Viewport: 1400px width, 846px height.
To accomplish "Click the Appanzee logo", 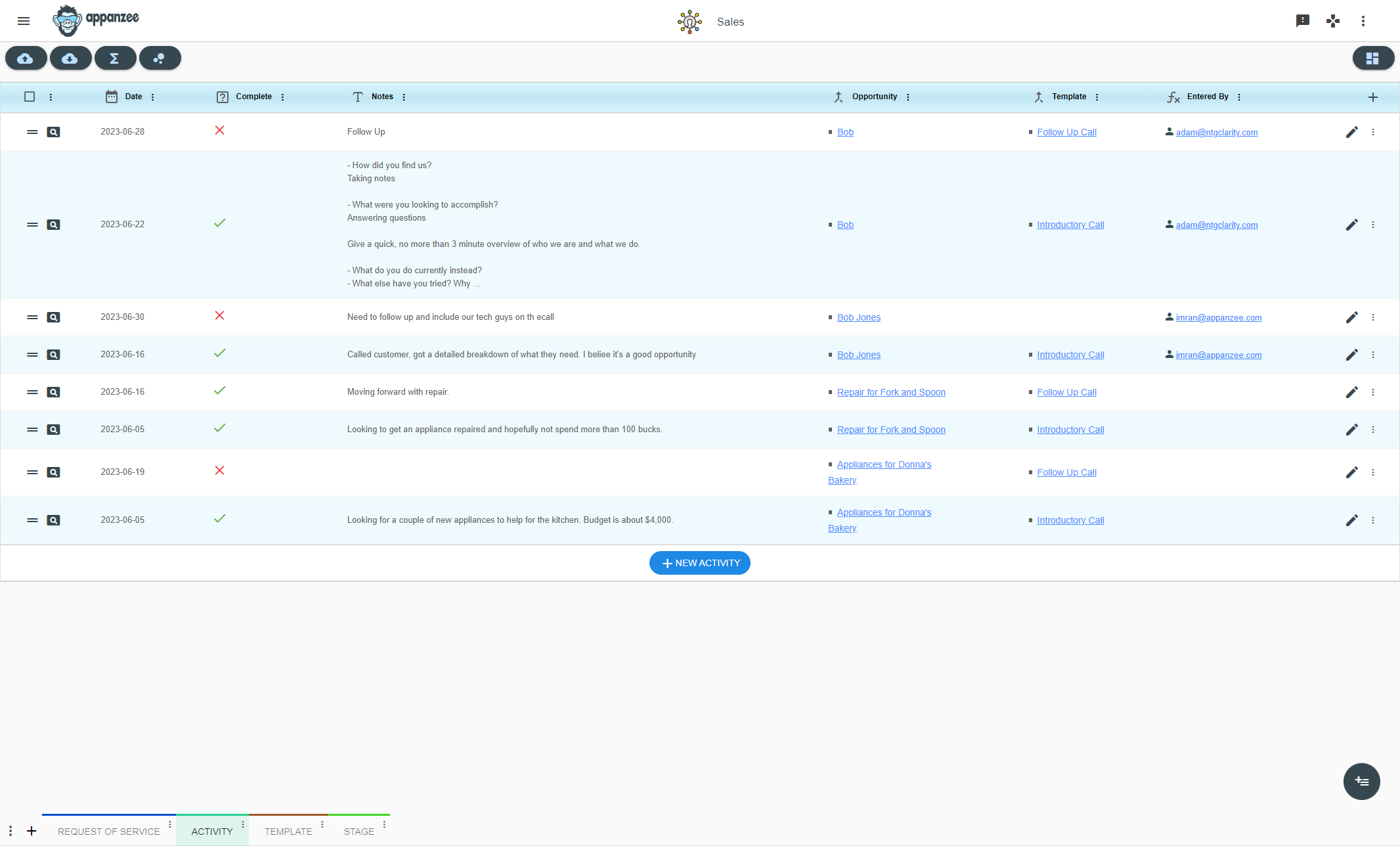I will 96,20.
